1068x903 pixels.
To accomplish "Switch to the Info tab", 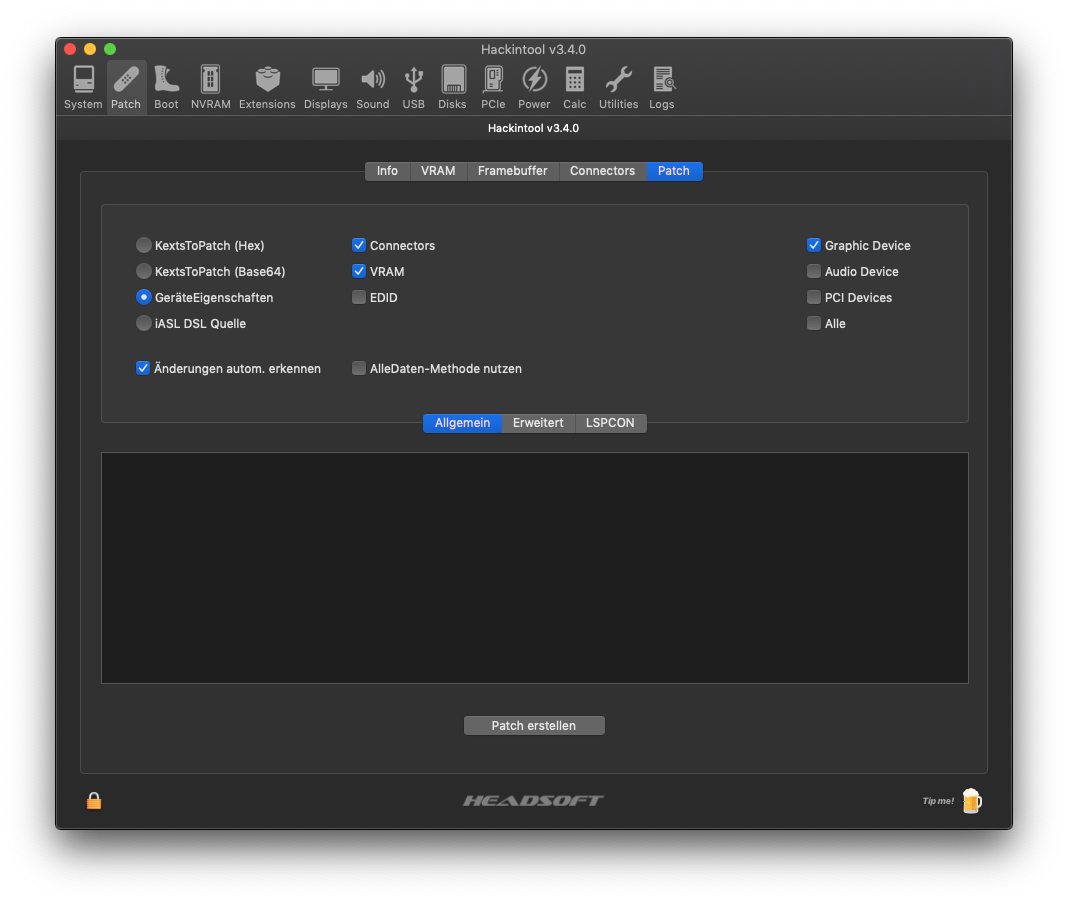I will click(388, 171).
